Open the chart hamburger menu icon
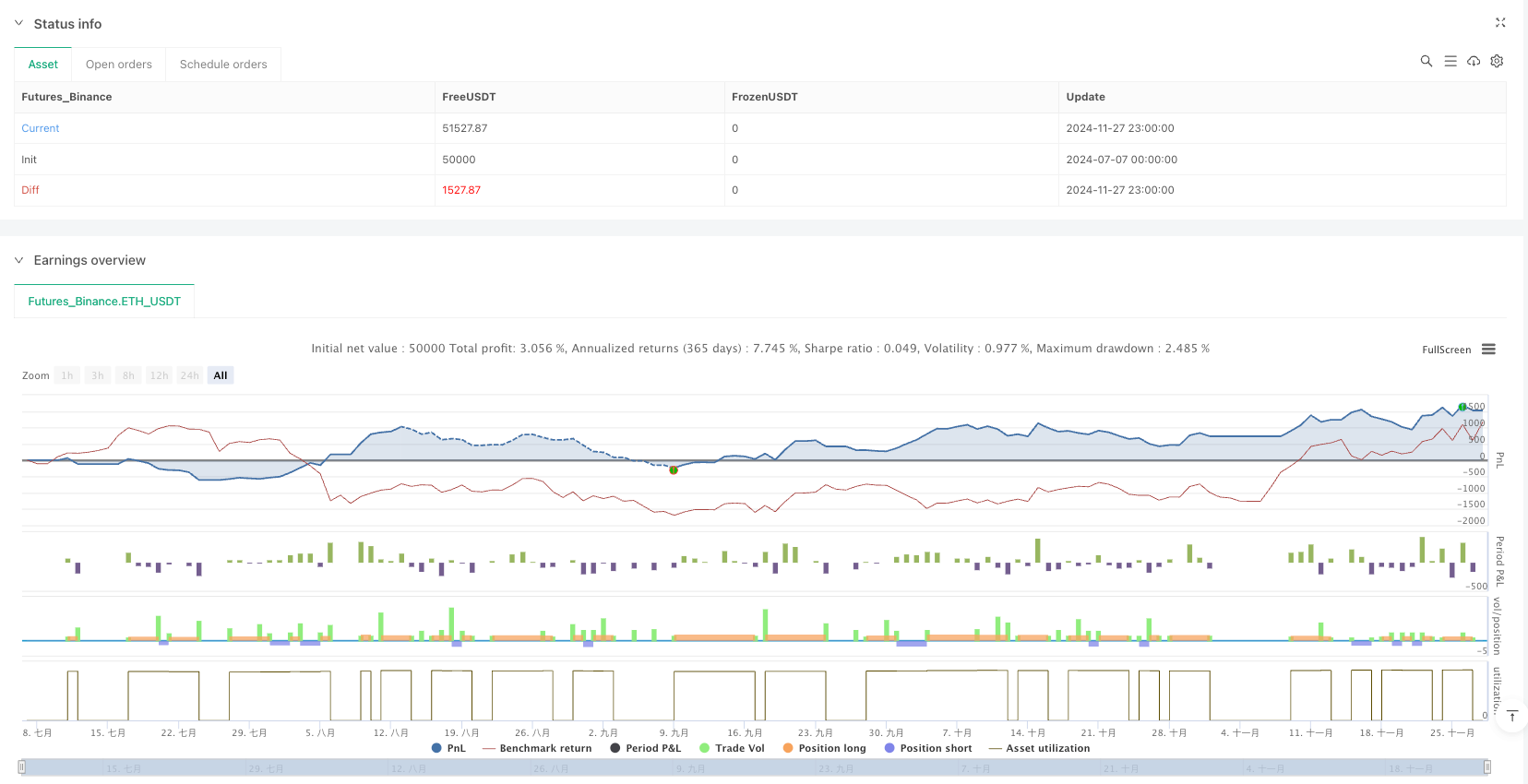Screen dimensions: 1528x784 (x=1488, y=350)
